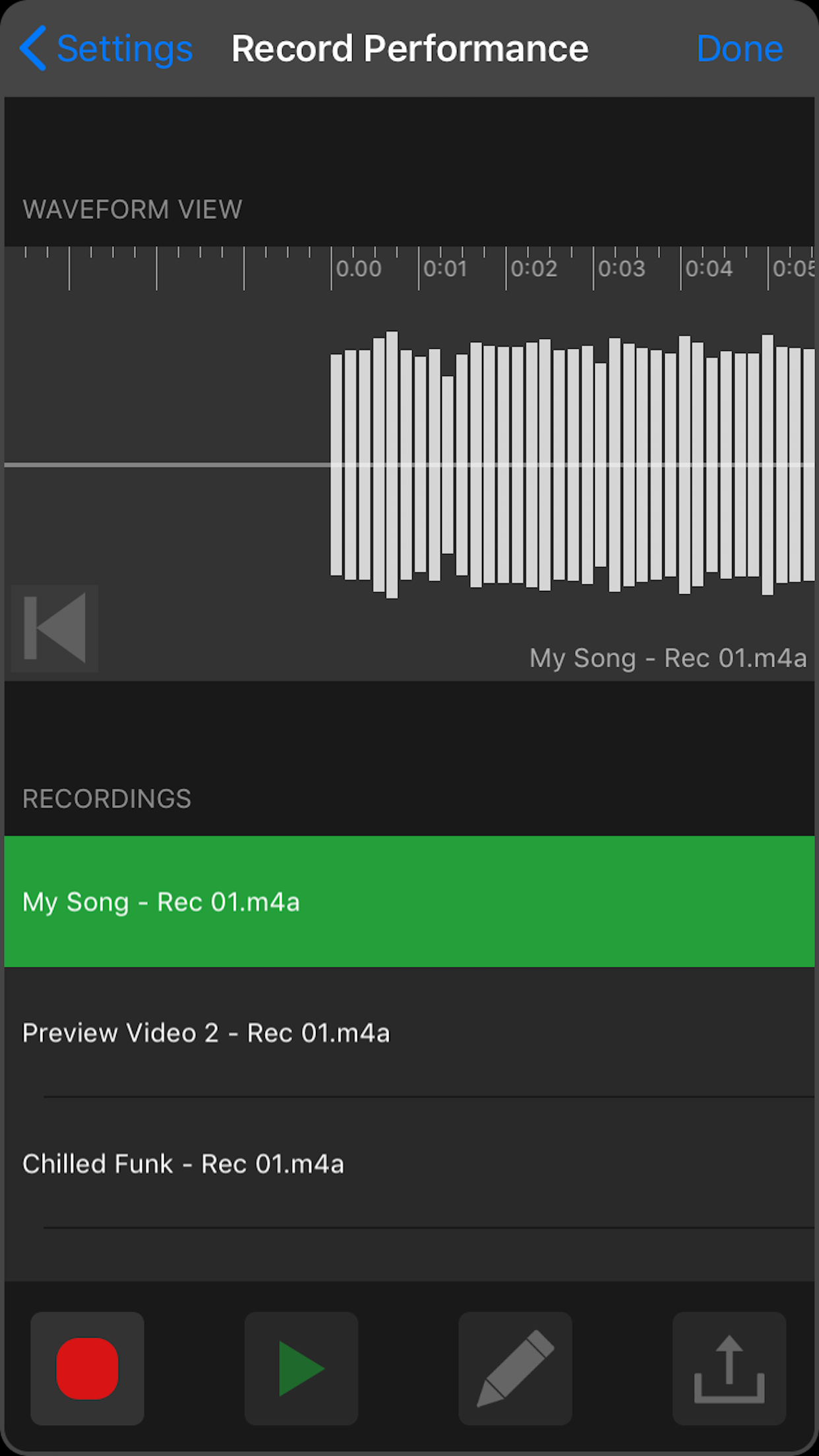Click the 0:04 timeline ruler mark
Screen dimensions: 819x1456
pos(708,268)
